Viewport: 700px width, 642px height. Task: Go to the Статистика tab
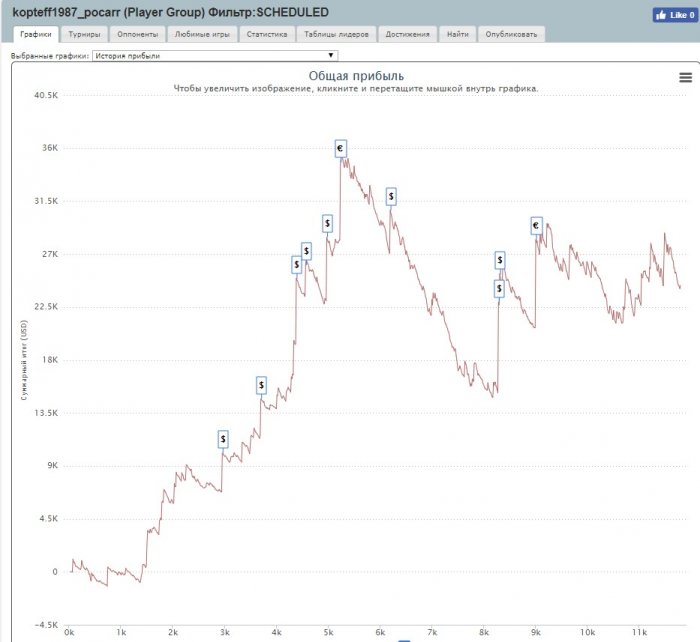click(x=267, y=34)
